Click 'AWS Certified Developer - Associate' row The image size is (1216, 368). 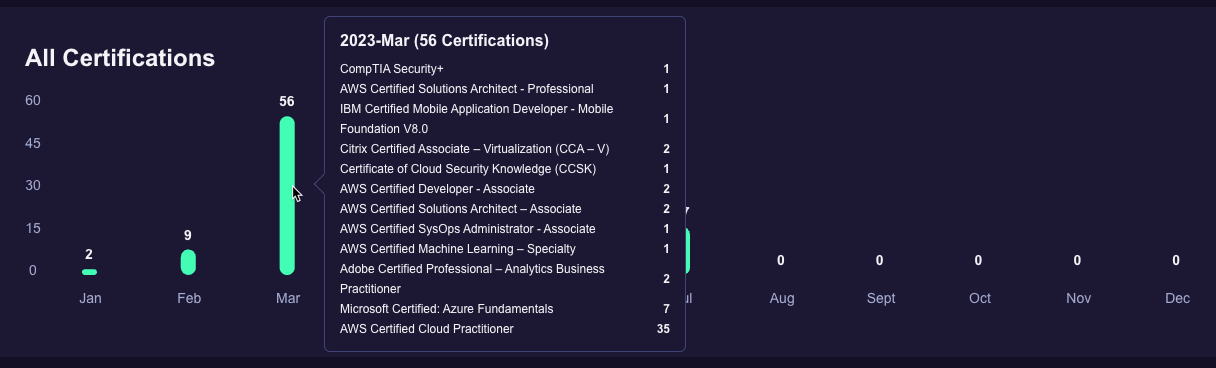505,189
